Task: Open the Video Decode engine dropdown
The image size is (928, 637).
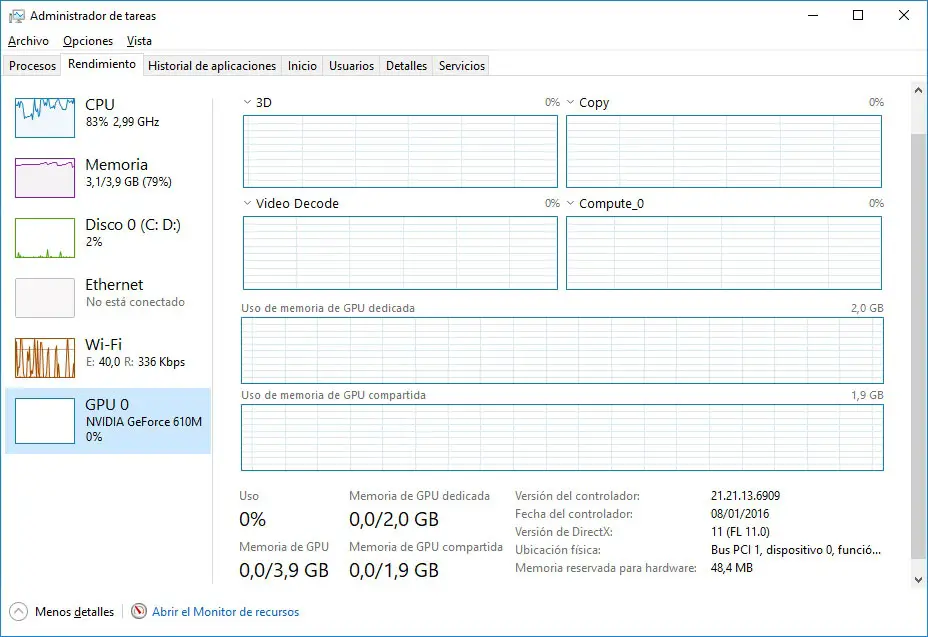Action: coord(249,204)
